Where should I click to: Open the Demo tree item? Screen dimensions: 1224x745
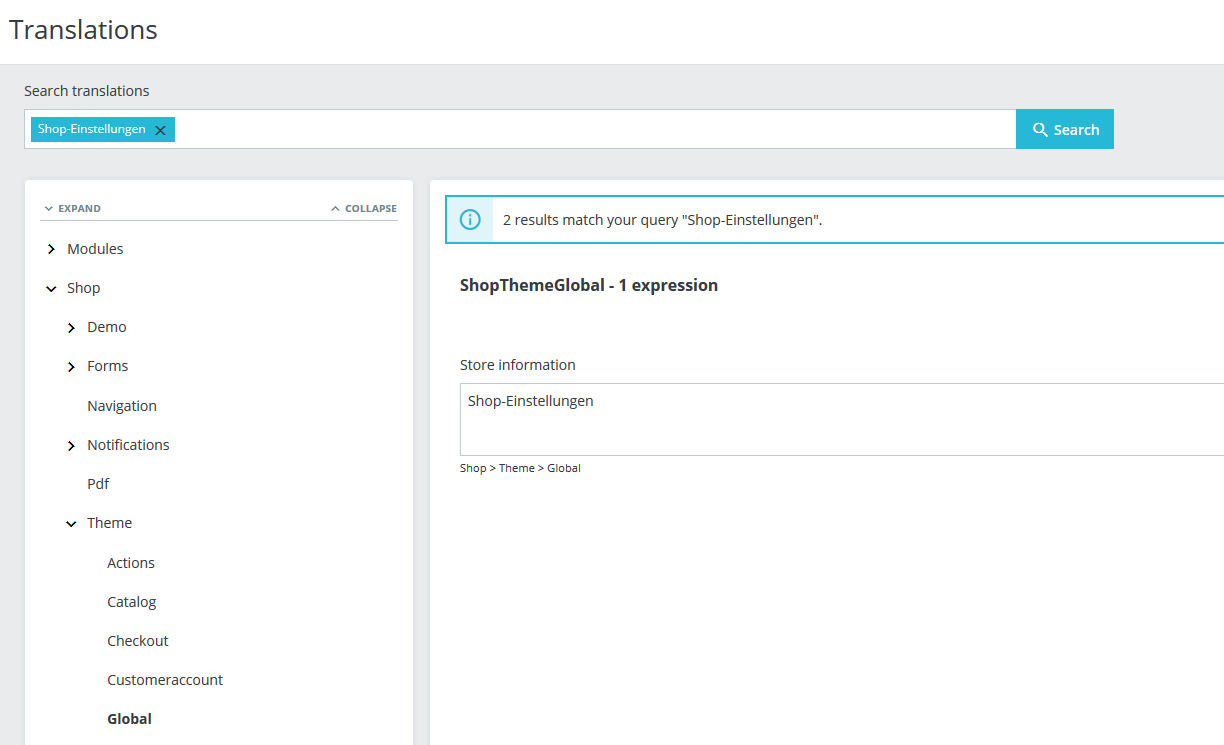tap(107, 327)
